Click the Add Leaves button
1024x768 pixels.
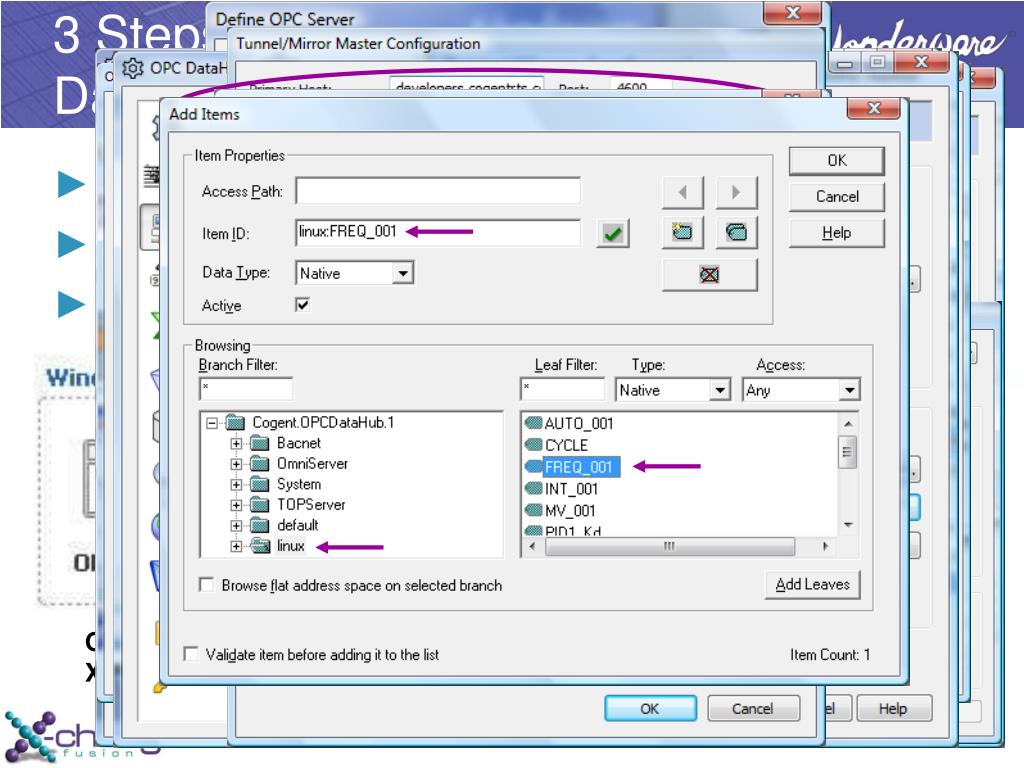pos(812,584)
